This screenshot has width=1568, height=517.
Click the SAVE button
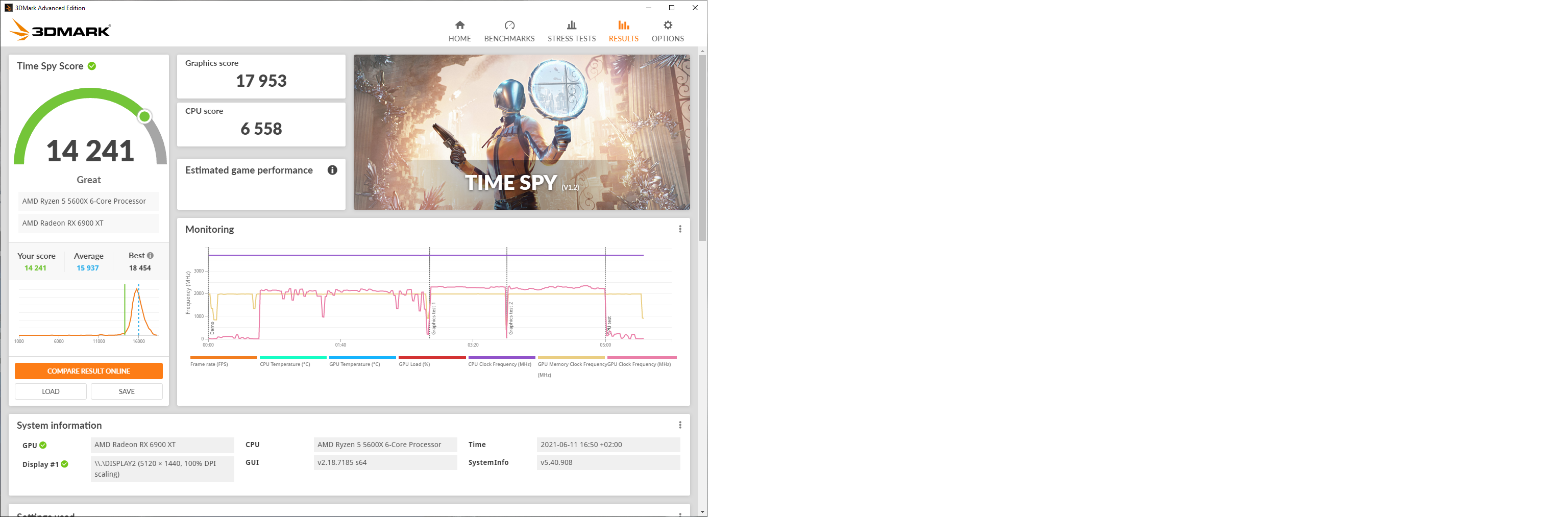click(x=127, y=391)
